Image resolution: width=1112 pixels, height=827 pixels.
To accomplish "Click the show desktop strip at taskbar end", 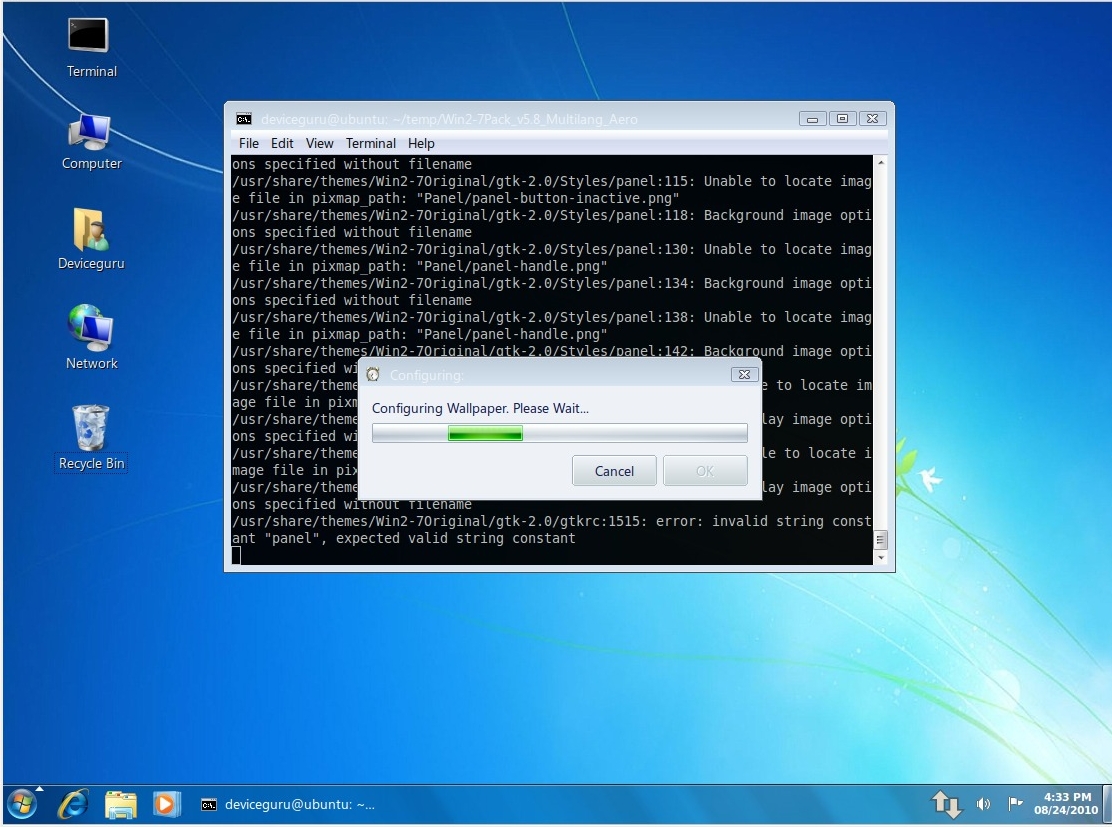I will click(x=1106, y=804).
